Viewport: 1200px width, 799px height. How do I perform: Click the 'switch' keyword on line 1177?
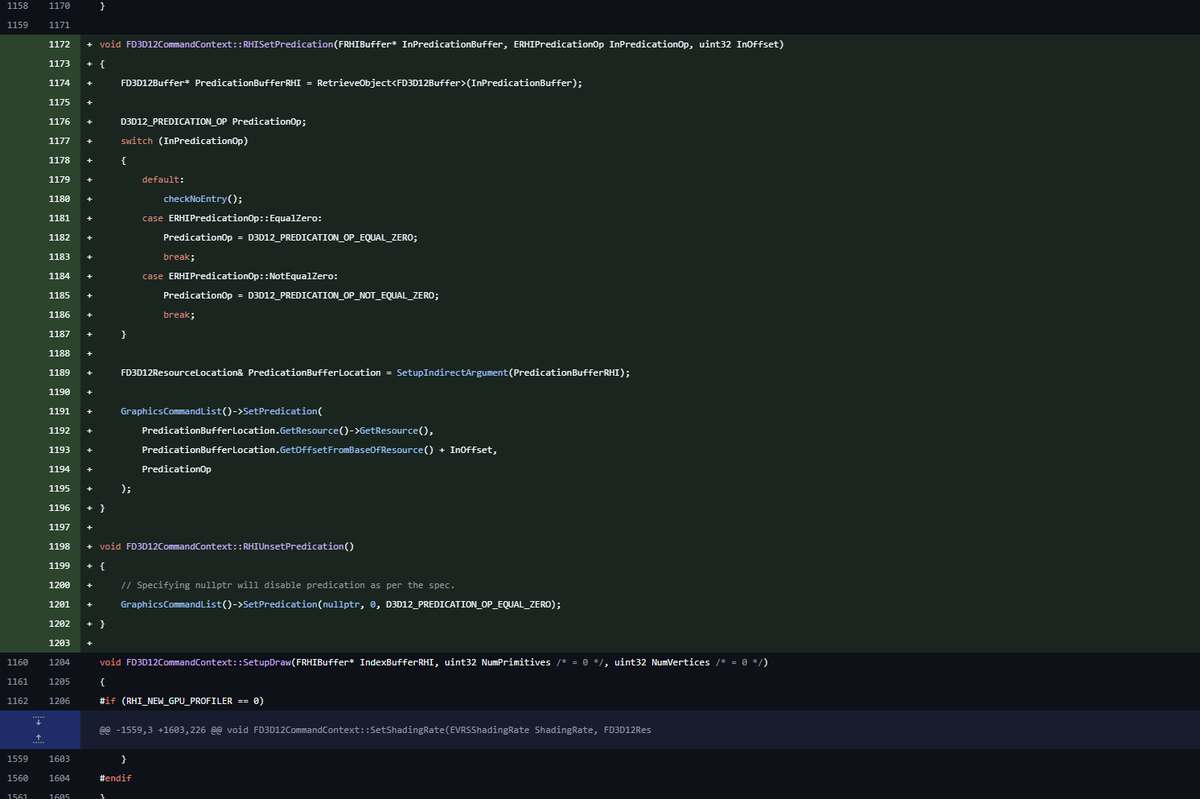137,141
